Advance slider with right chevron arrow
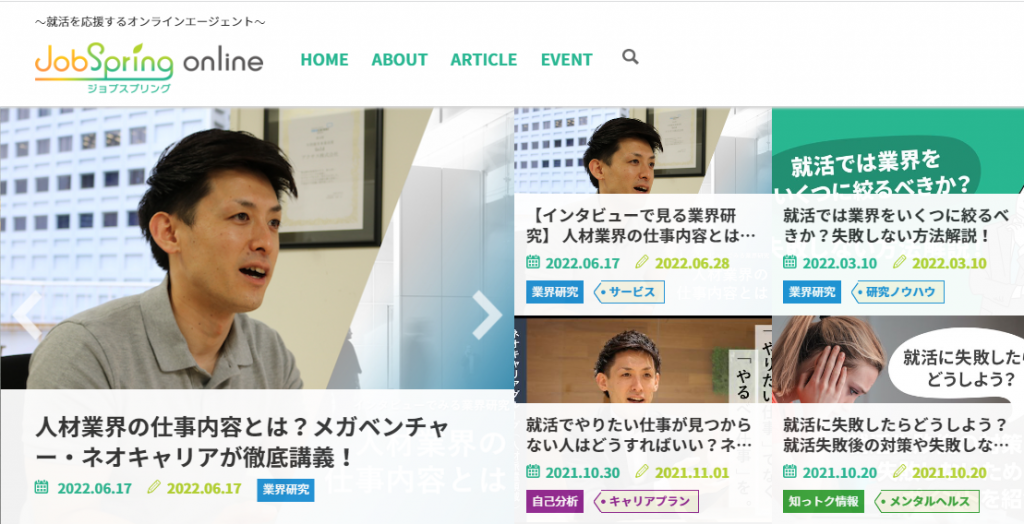Screen dimensions: 1024x524 487,315
